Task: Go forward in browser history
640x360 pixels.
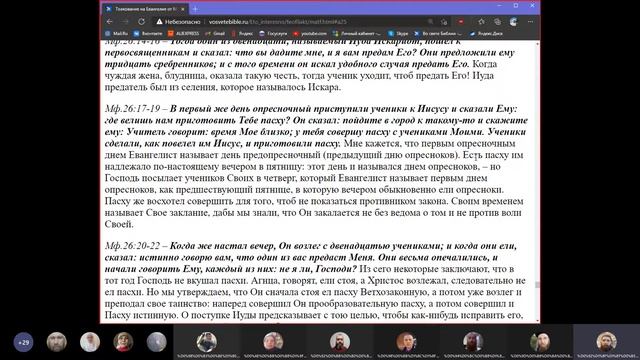Action: (x=125, y=22)
